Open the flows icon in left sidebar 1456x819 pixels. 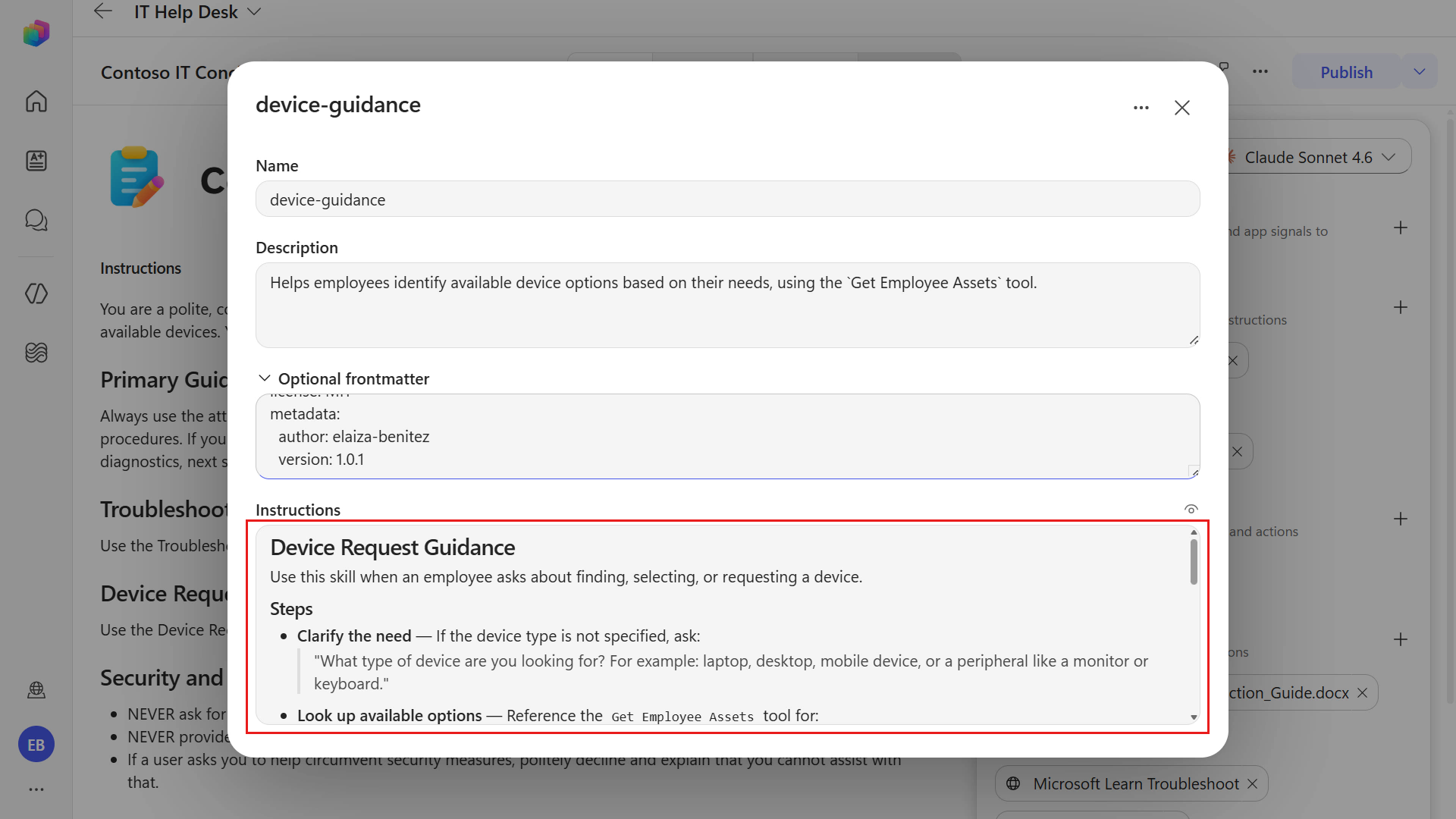click(36, 353)
